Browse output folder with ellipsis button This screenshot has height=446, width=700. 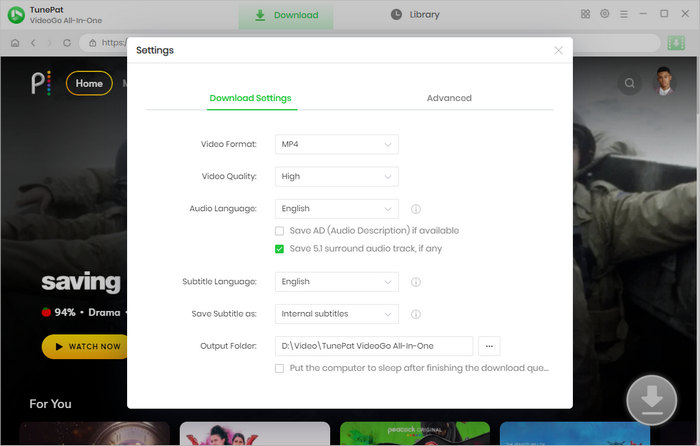tap(489, 346)
